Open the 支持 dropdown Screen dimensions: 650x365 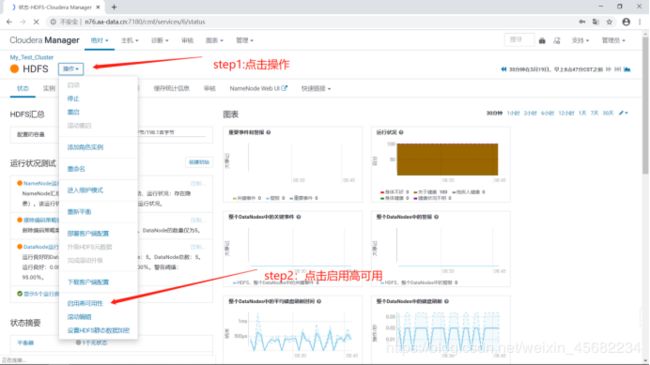click(580, 41)
